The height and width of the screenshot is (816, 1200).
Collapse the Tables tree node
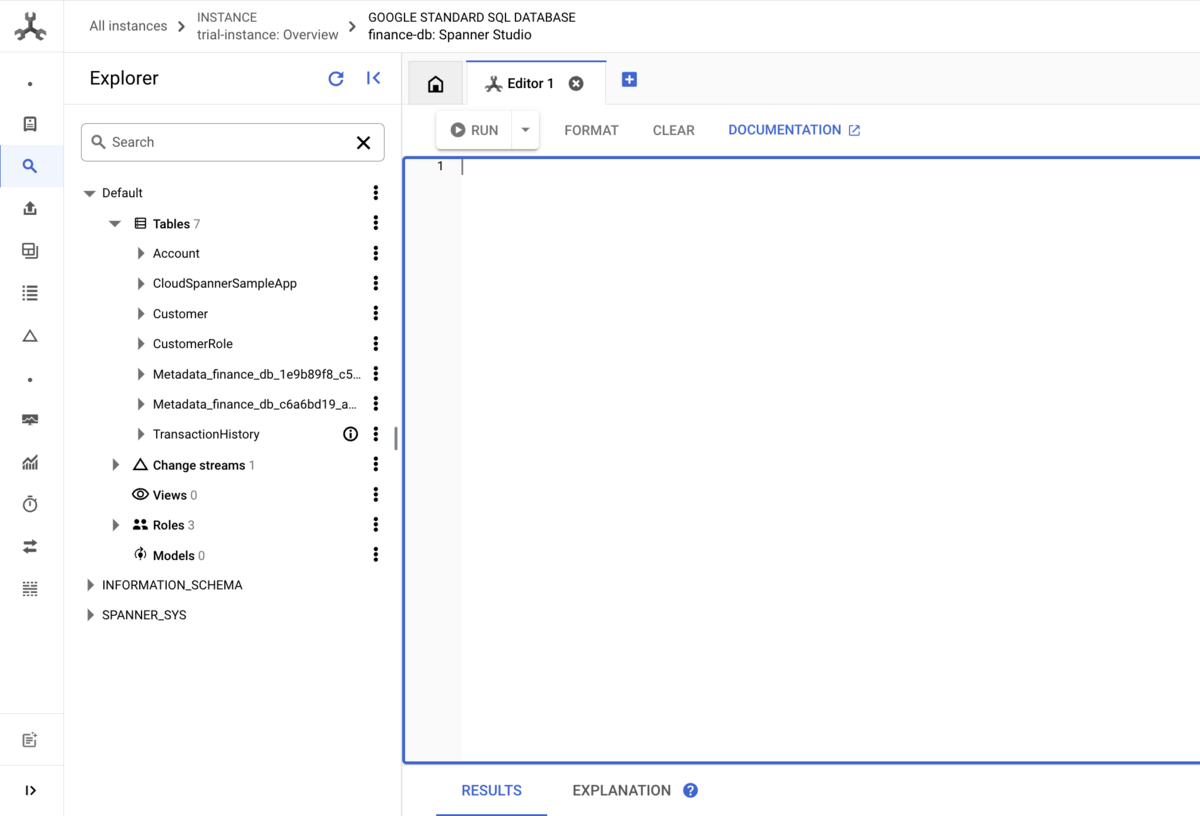(x=114, y=223)
